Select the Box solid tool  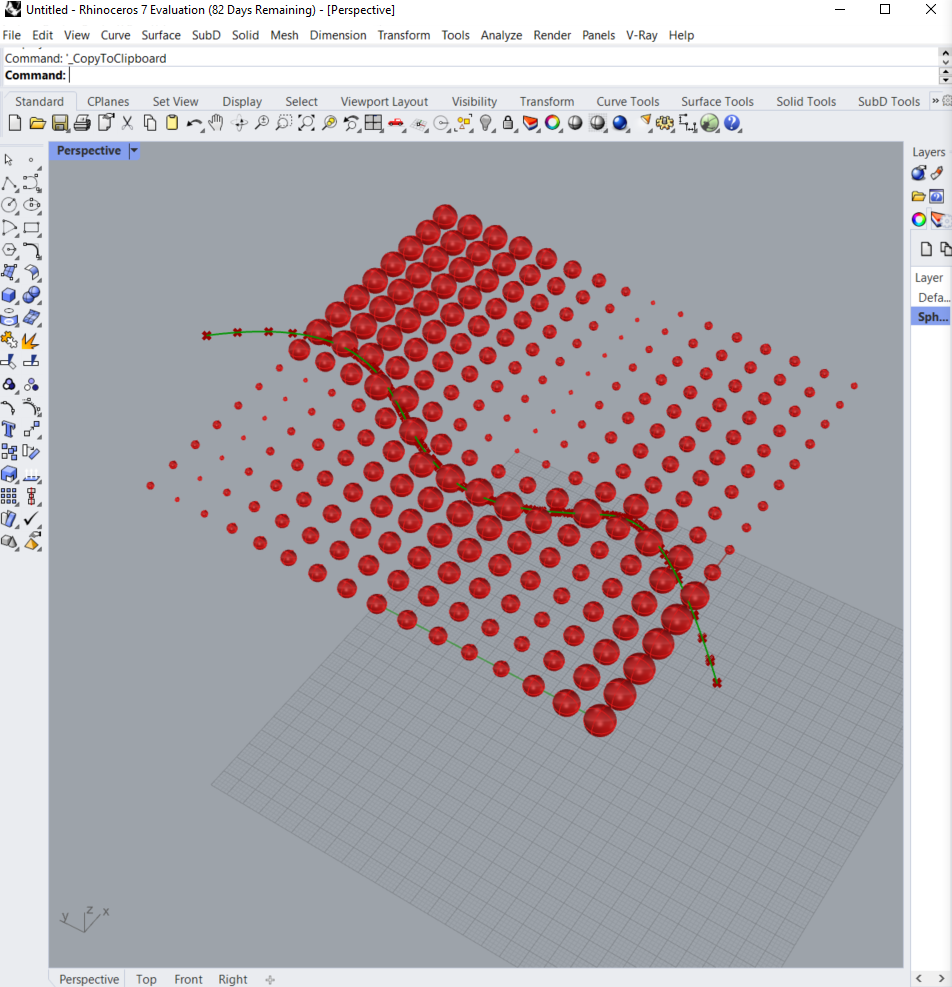tap(9, 295)
